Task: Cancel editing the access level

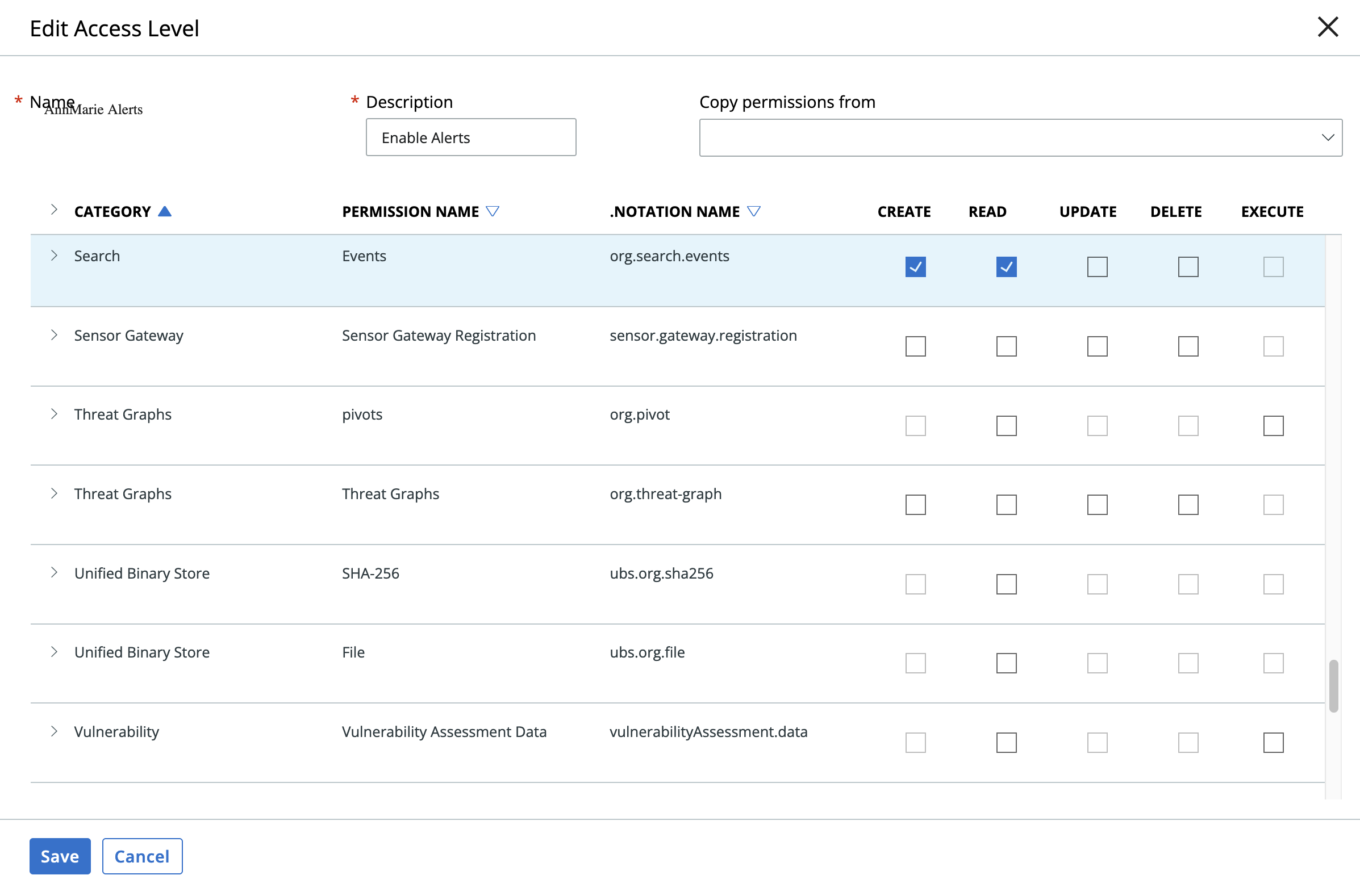Action: point(142,856)
